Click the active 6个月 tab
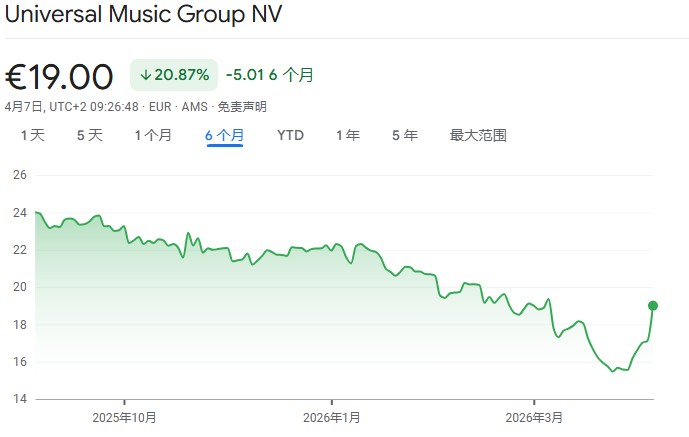The width and height of the screenshot is (689, 437). 225,135
